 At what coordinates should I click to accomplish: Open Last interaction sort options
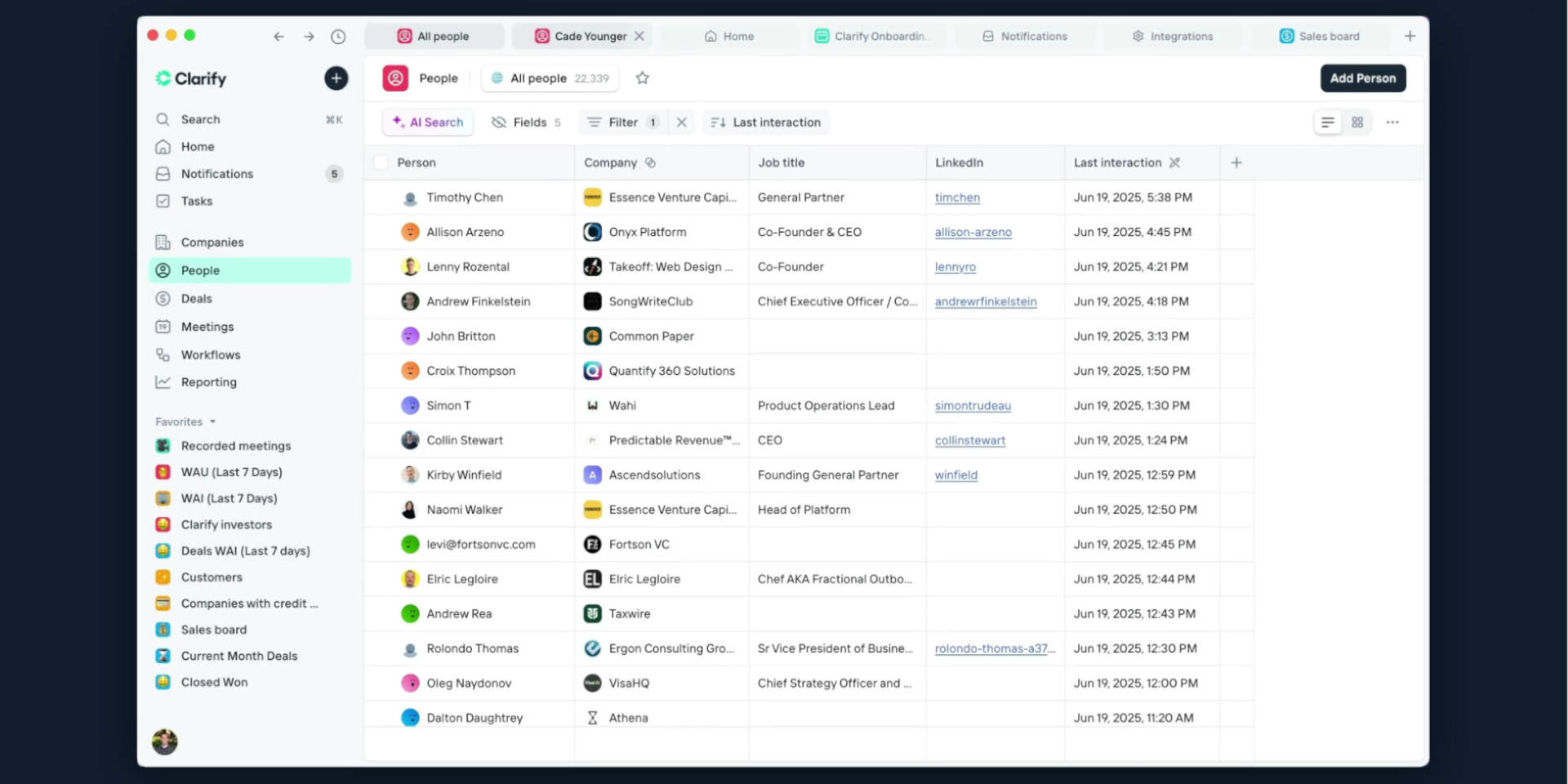point(765,122)
